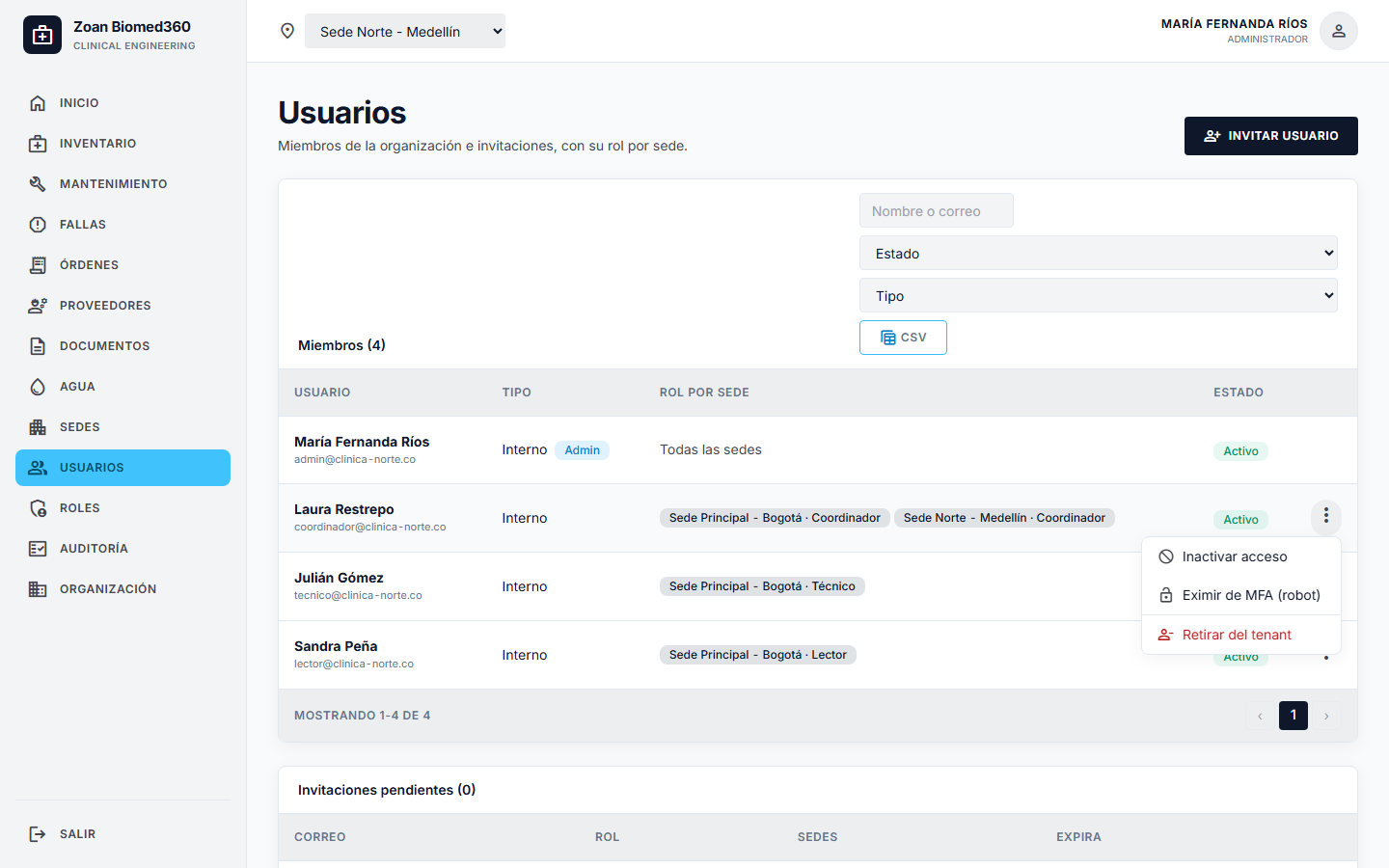This screenshot has width=1389, height=868.
Task: Click the Mantenimiento wrench icon
Action: (38, 184)
